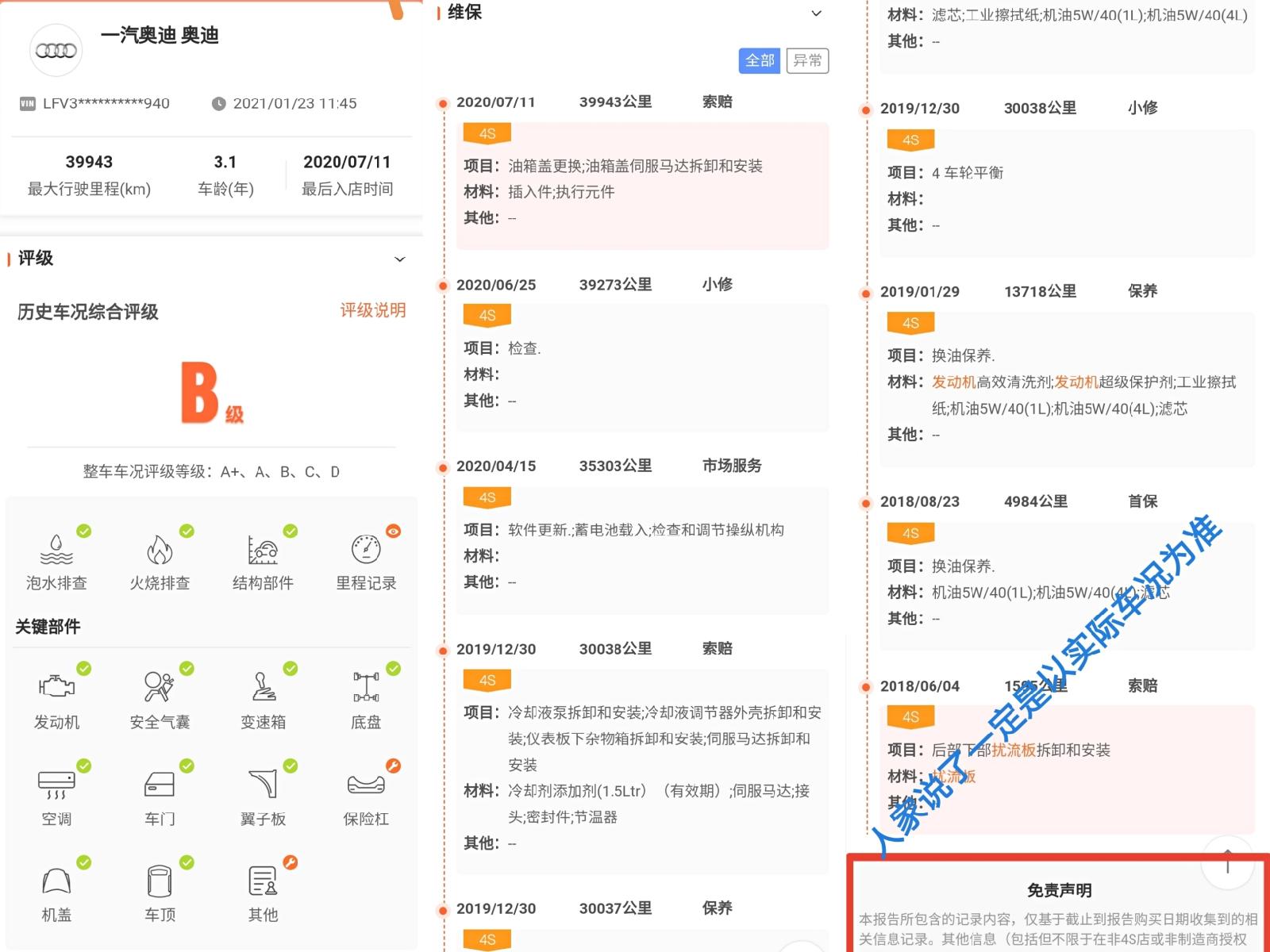Open the 泡水排查 flood check icon
The image size is (1270, 952).
[56, 549]
